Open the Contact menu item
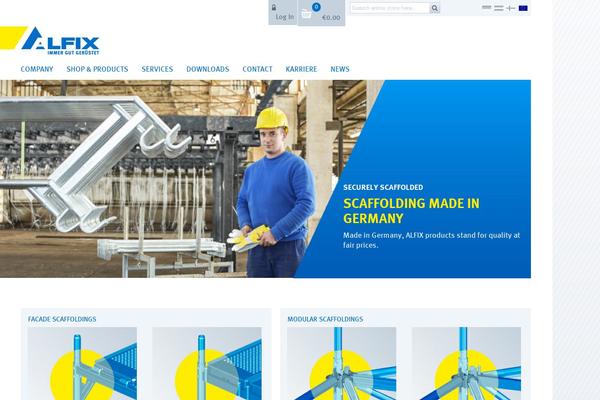This screenshot has height=400, width=600. pos(257,69)
